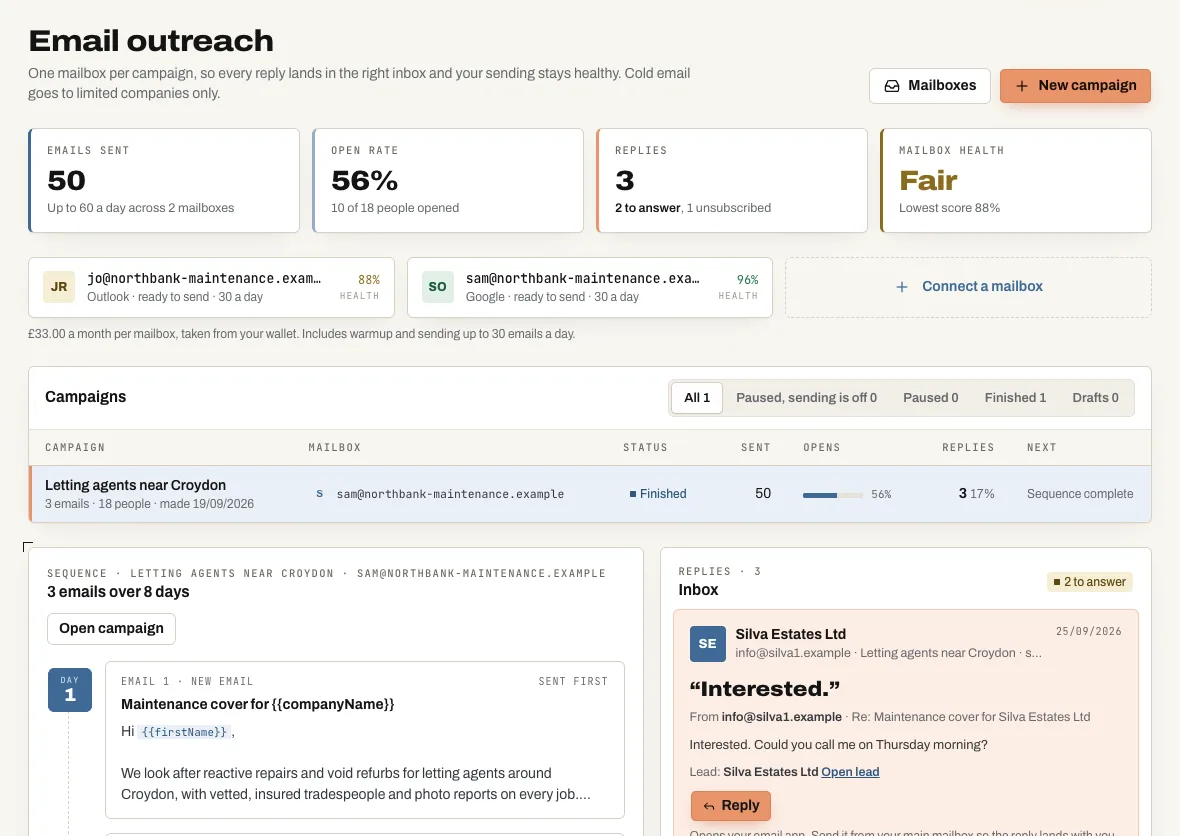Screen dimensions: 1180x836
Task: Click the reply arrow icon
Action: point(709,806)
